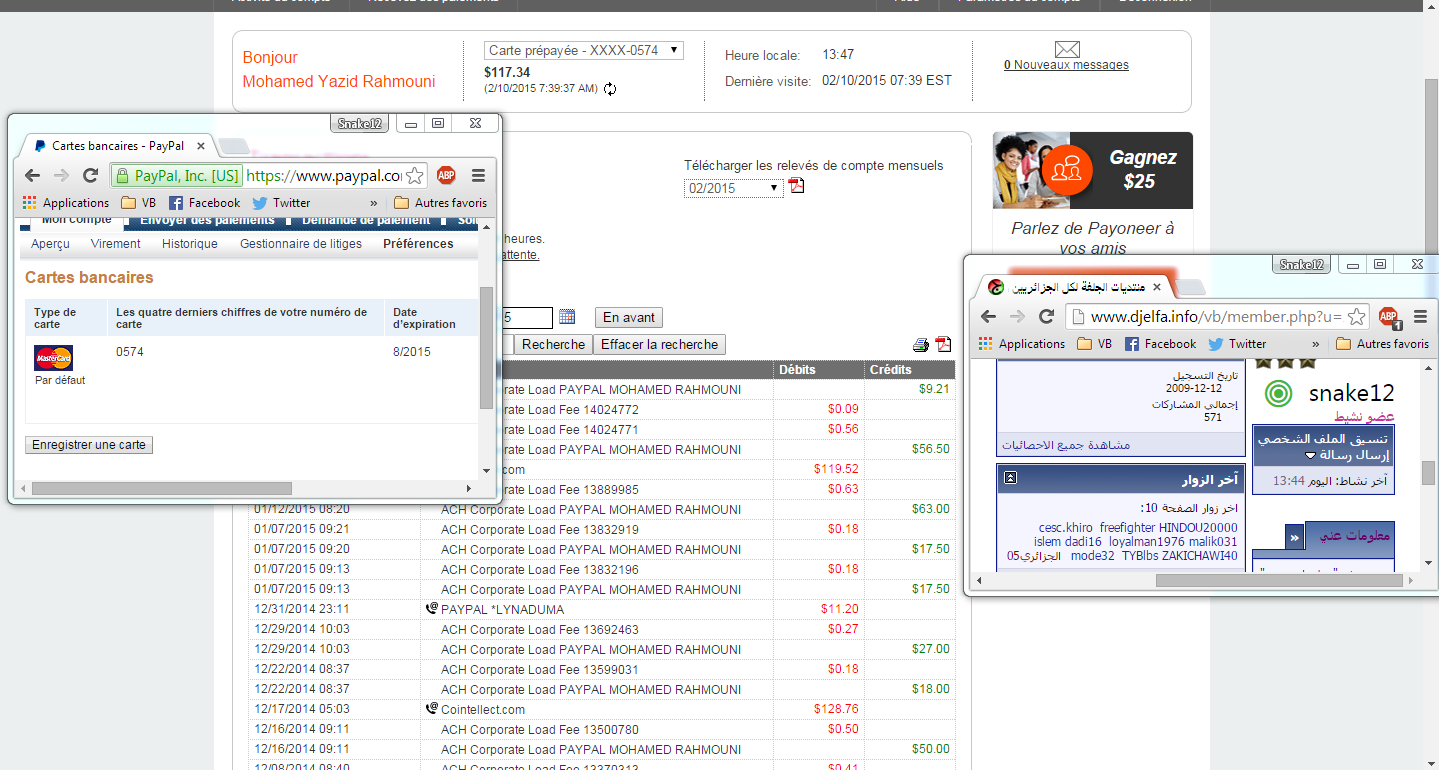Click the Recherche button

click(x=553, y=344)
